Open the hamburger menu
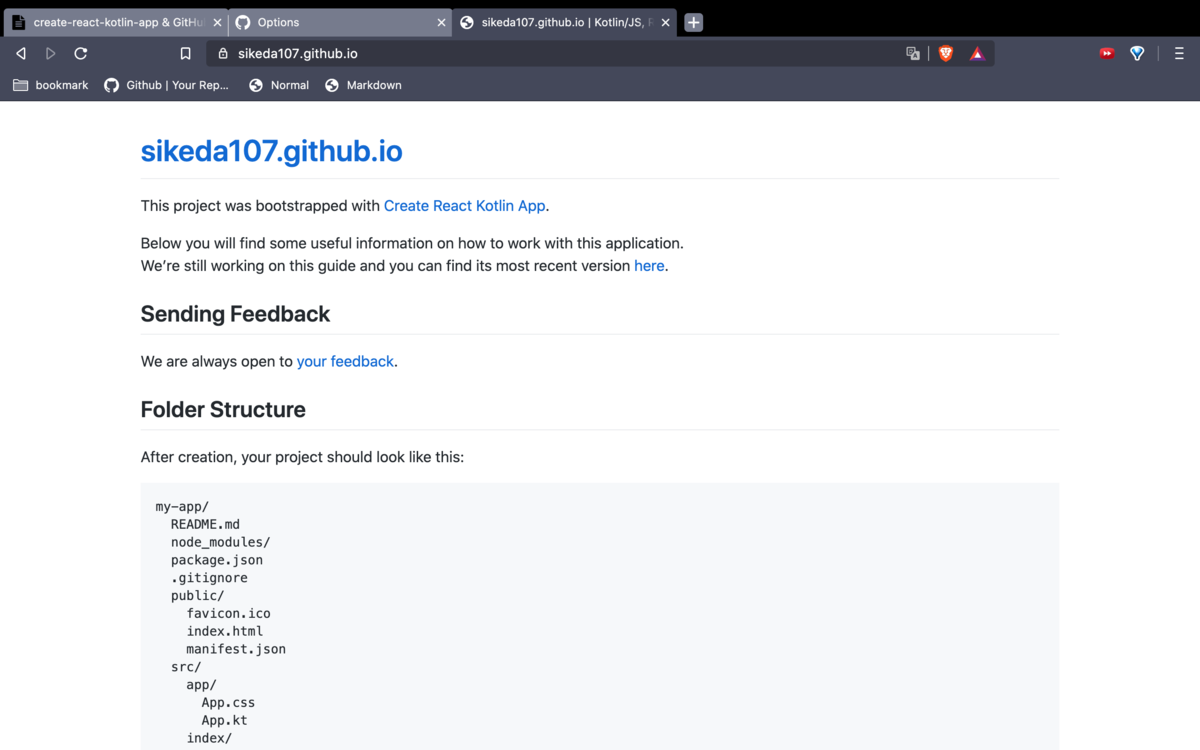Image resolution: width=1200 pixels, height=750 pixels. point(1179,53)
